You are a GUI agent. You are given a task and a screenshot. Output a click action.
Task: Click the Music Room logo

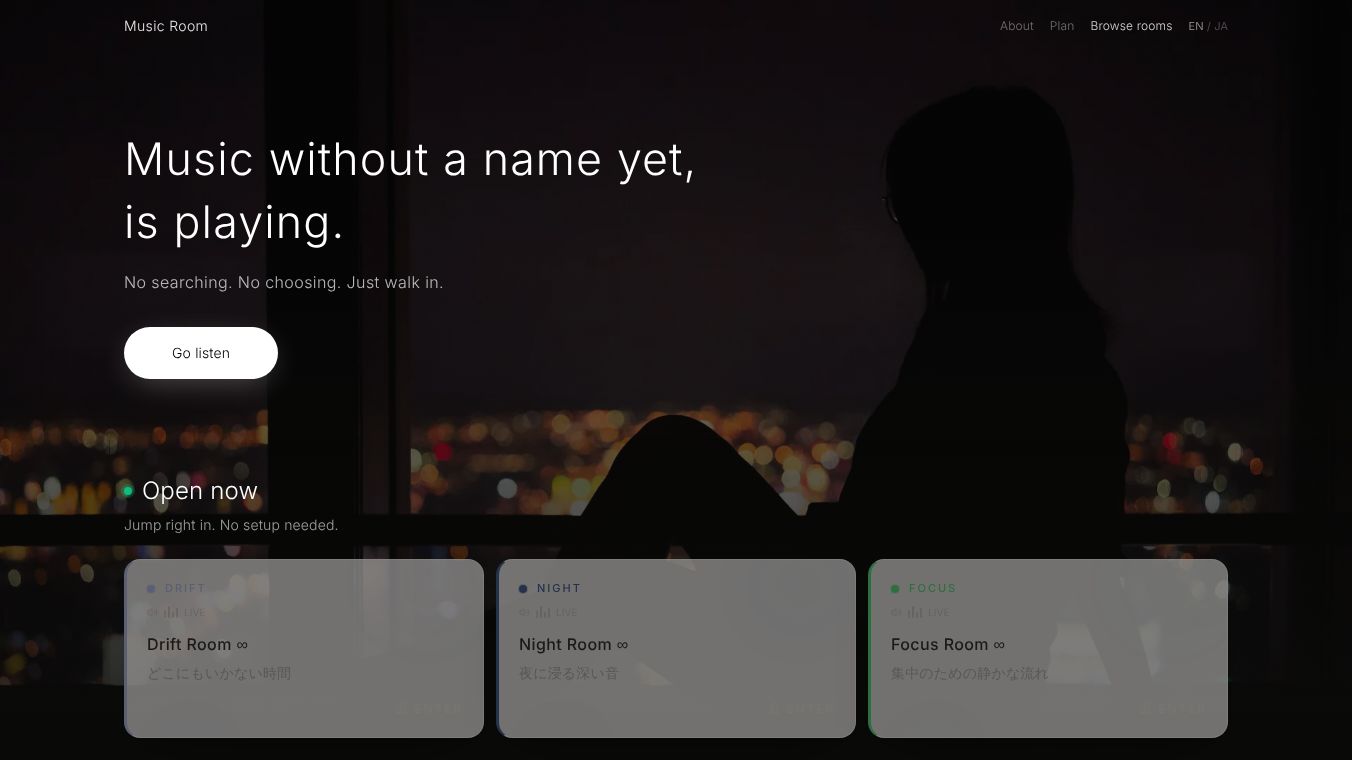pos(166,26)
